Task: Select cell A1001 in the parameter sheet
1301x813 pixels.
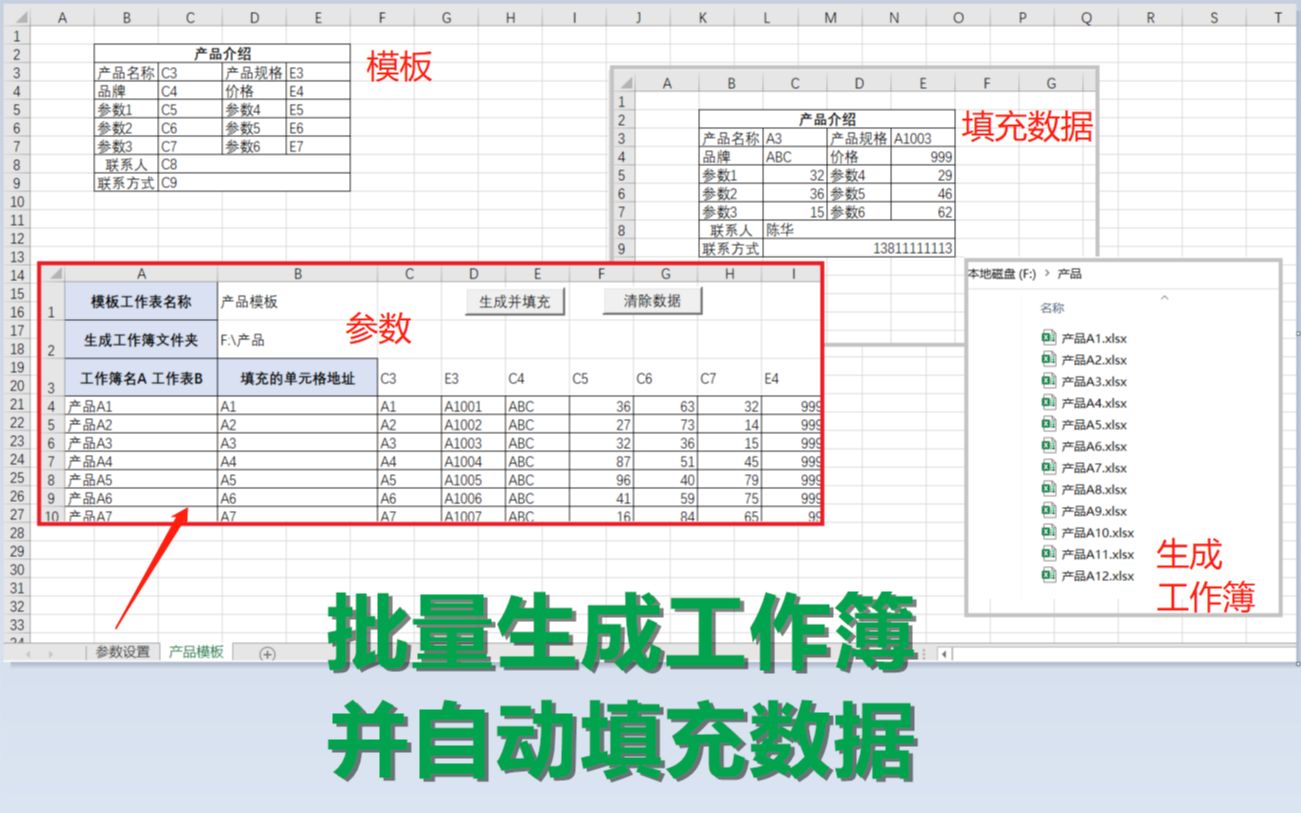Action: tap(473, 406)
